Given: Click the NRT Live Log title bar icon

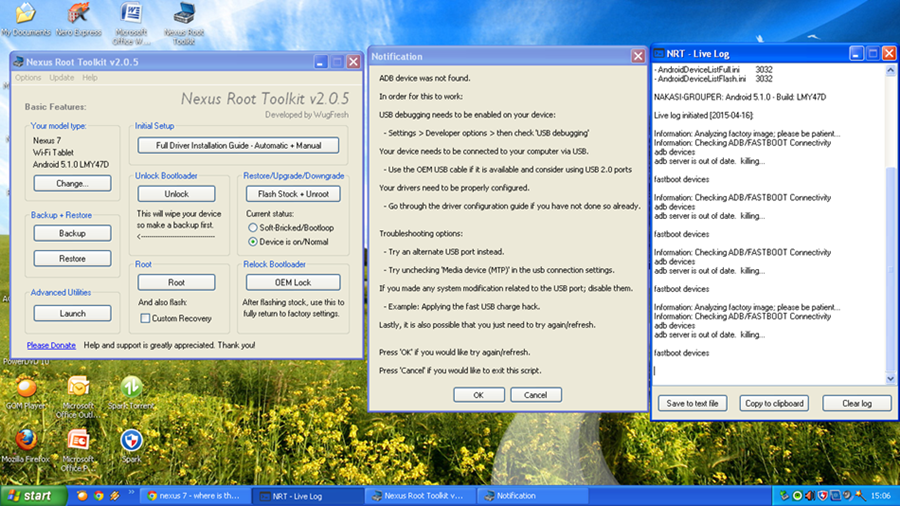Looking at the screenshot, I should tap(659, 53).
